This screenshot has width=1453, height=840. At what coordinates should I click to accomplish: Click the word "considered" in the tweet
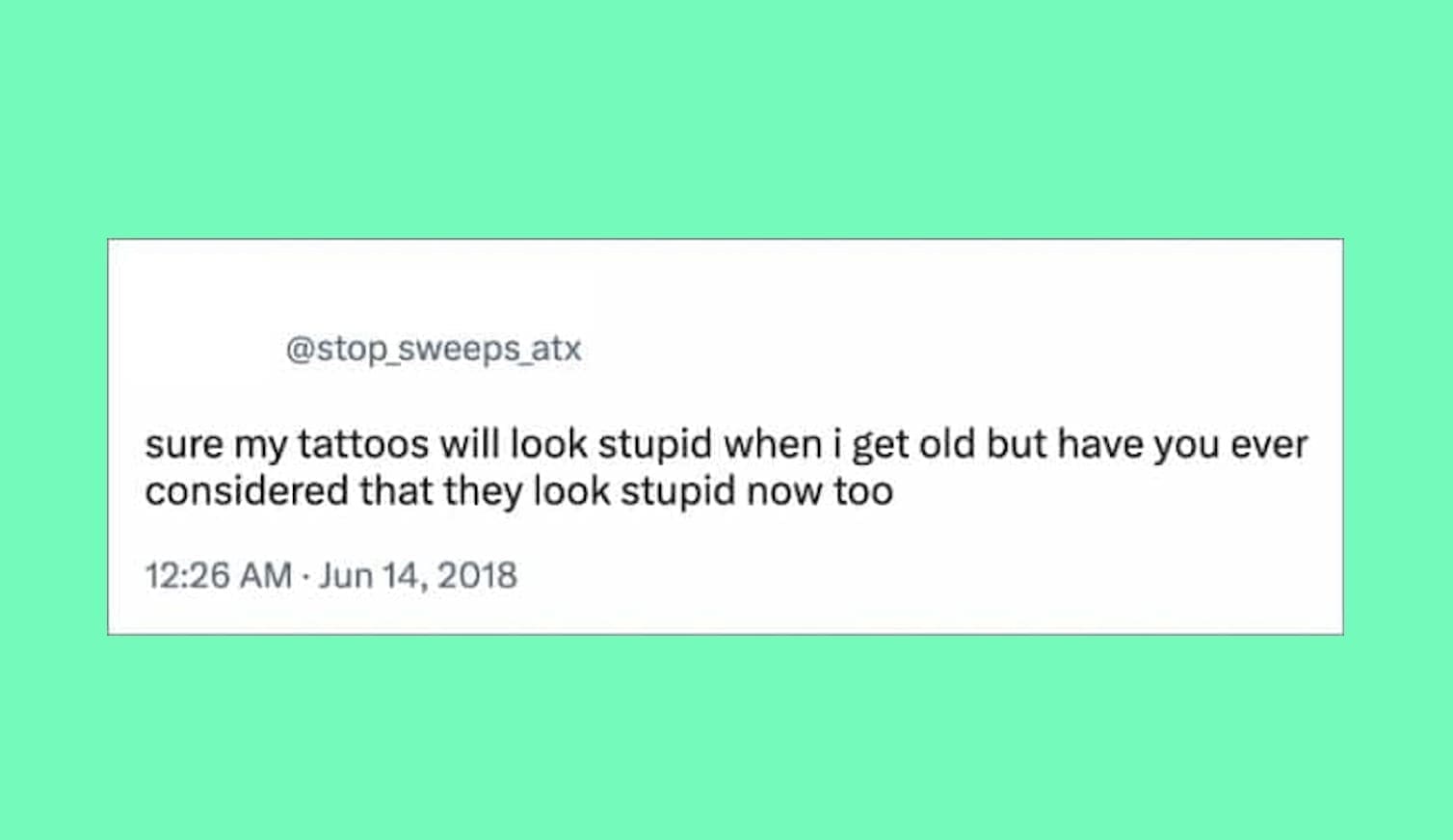247,491
